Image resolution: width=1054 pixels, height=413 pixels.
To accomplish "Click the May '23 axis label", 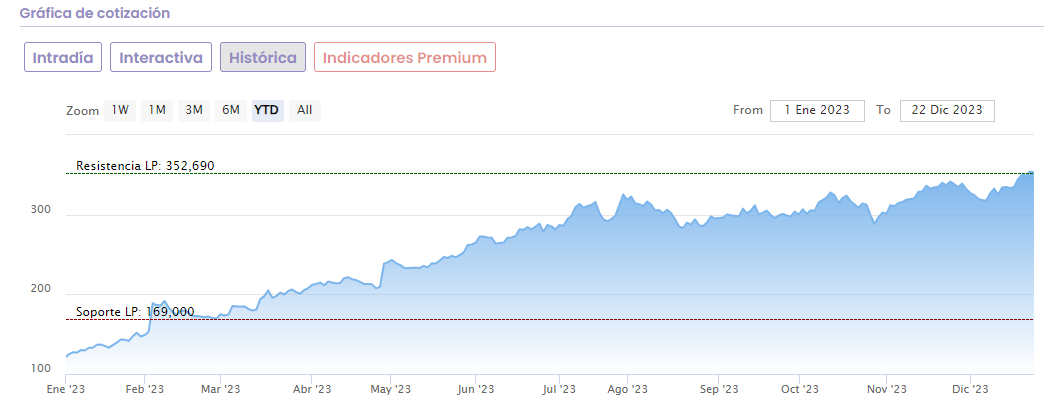I will [x=390, y=389].
